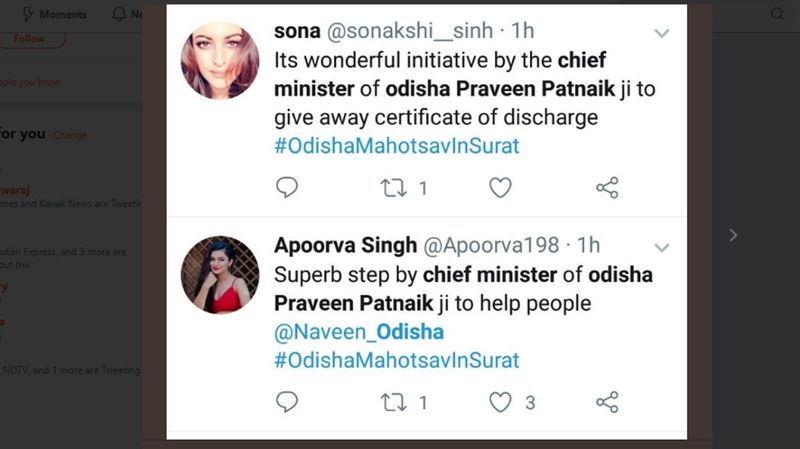This screenshot has width=800, height=449.
Task: Expand the chevron menu on sona's tweet
Action: (x=661, y=33)
